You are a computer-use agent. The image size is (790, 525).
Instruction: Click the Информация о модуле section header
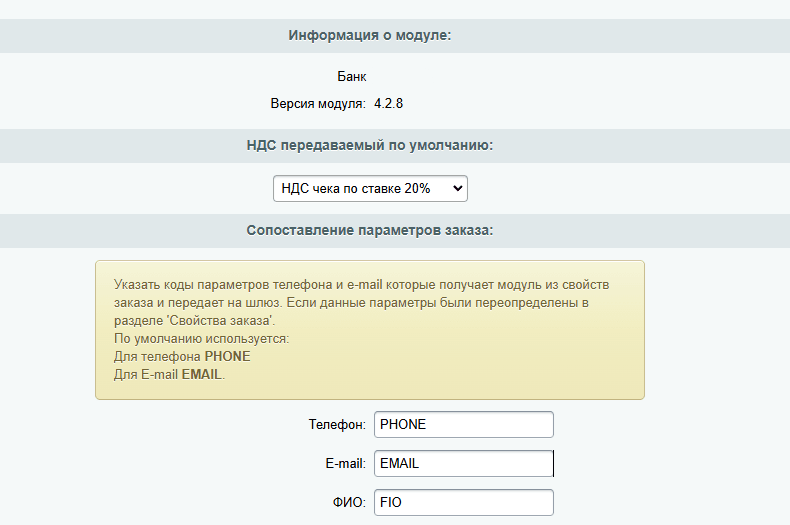[x=370, y=35]
